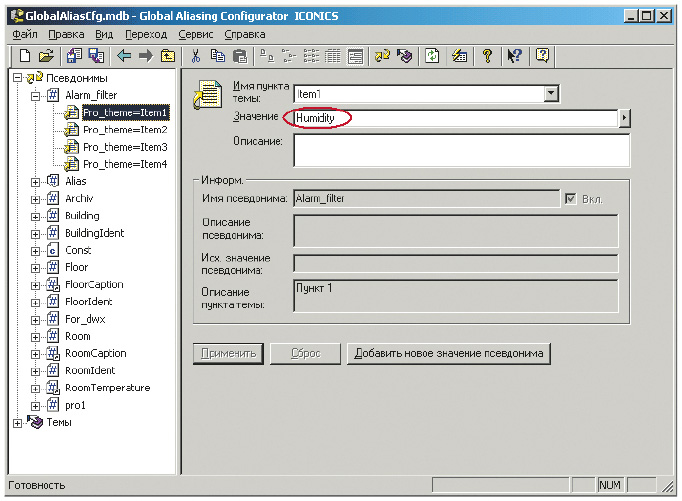682x501 pixels.
Task: Select the Pro_theme=Item2 tree item
Action: (125, 130)
